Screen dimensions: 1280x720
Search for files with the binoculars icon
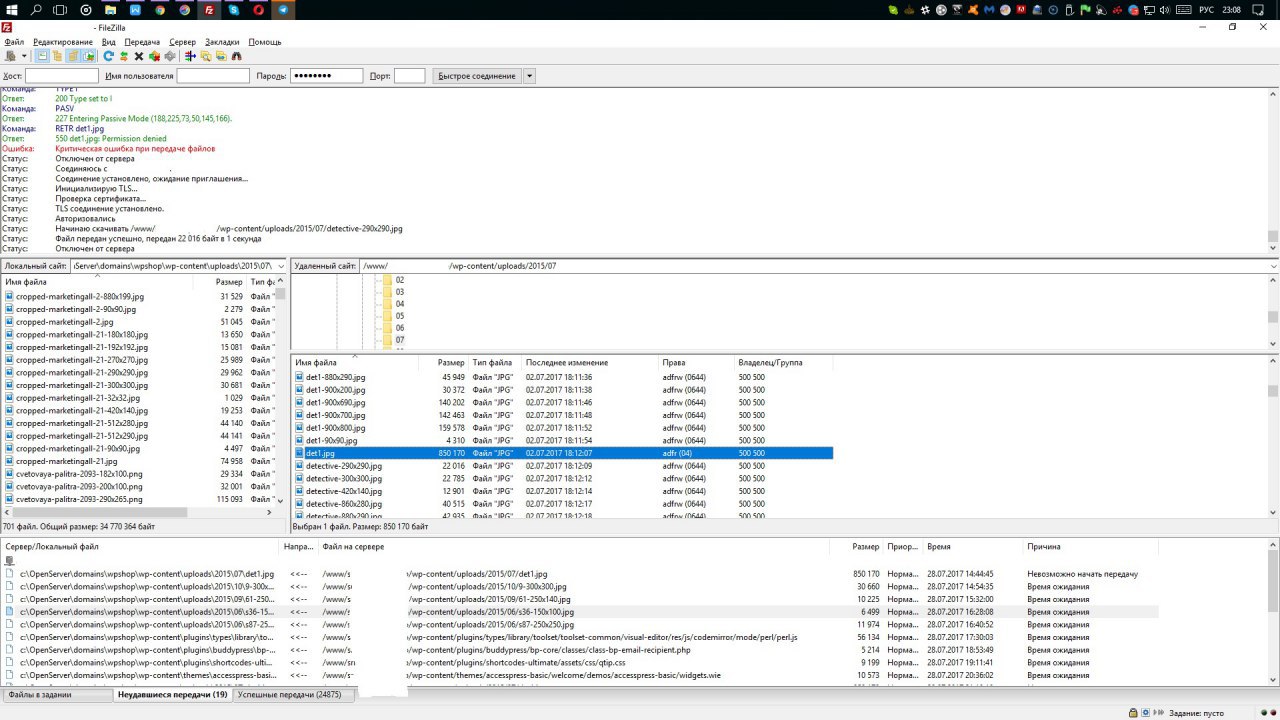237,56
